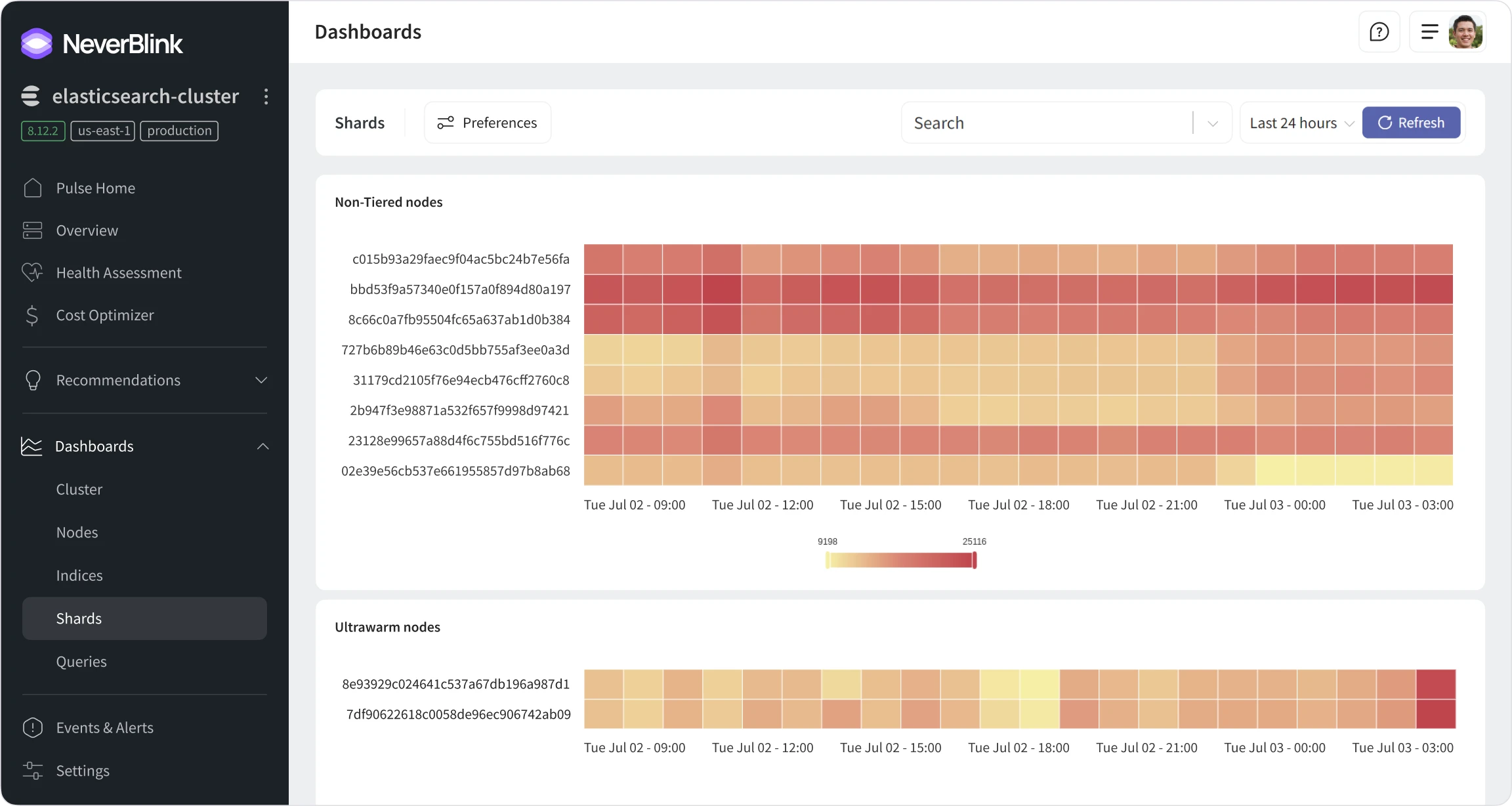This screenshot has width=1512, height=806.
Task: Open the hamburger menu icon beside the avatar
Action: coord(1429,32)
